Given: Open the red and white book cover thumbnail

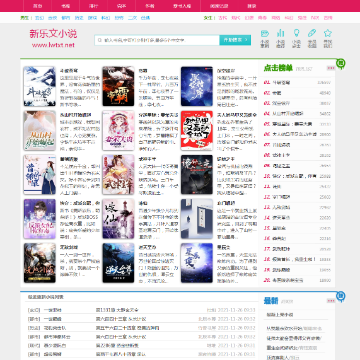Looking at the screenshot, I should click(x=197, y=130).
